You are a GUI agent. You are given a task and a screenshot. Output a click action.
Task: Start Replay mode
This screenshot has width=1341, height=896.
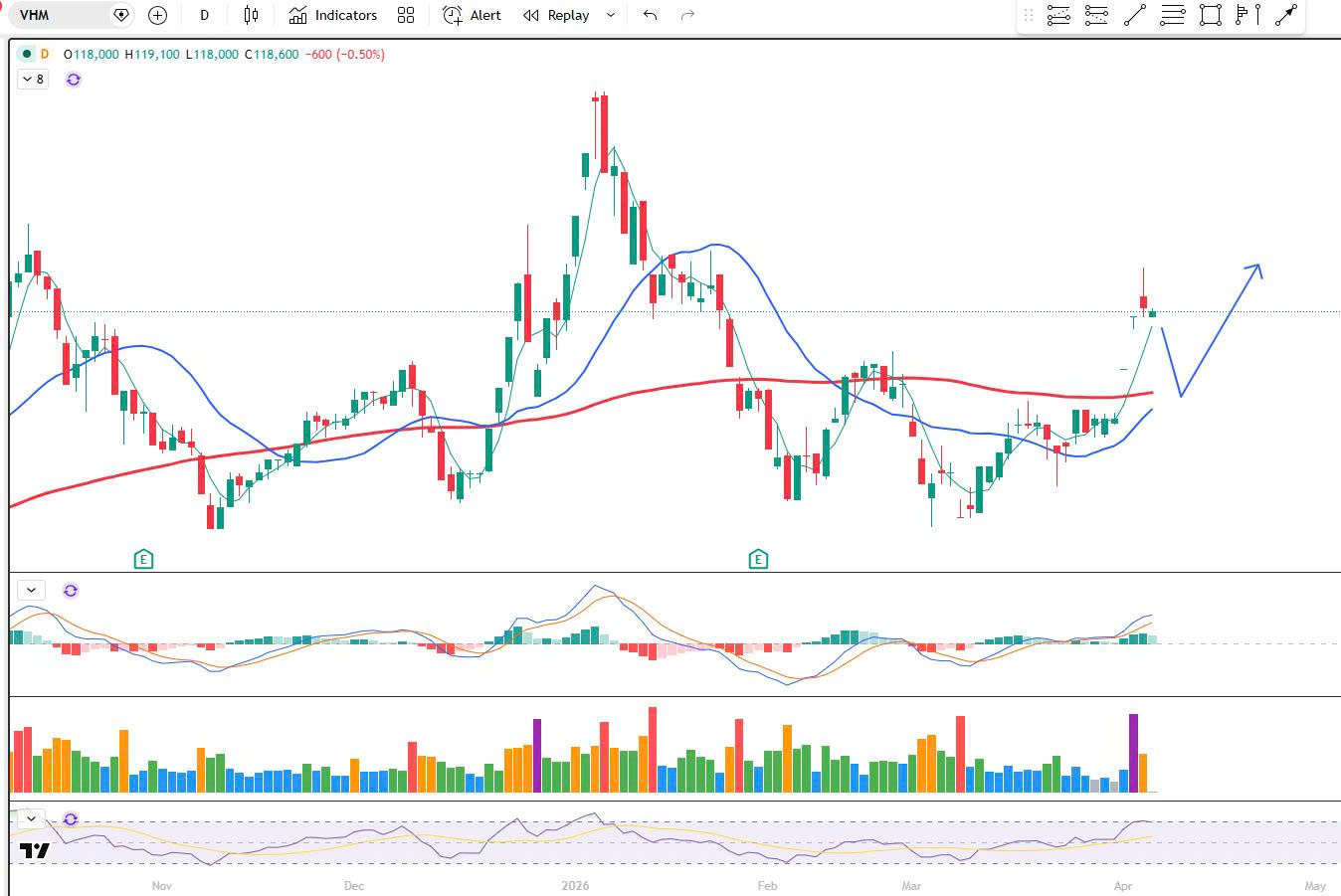(556, 15)
